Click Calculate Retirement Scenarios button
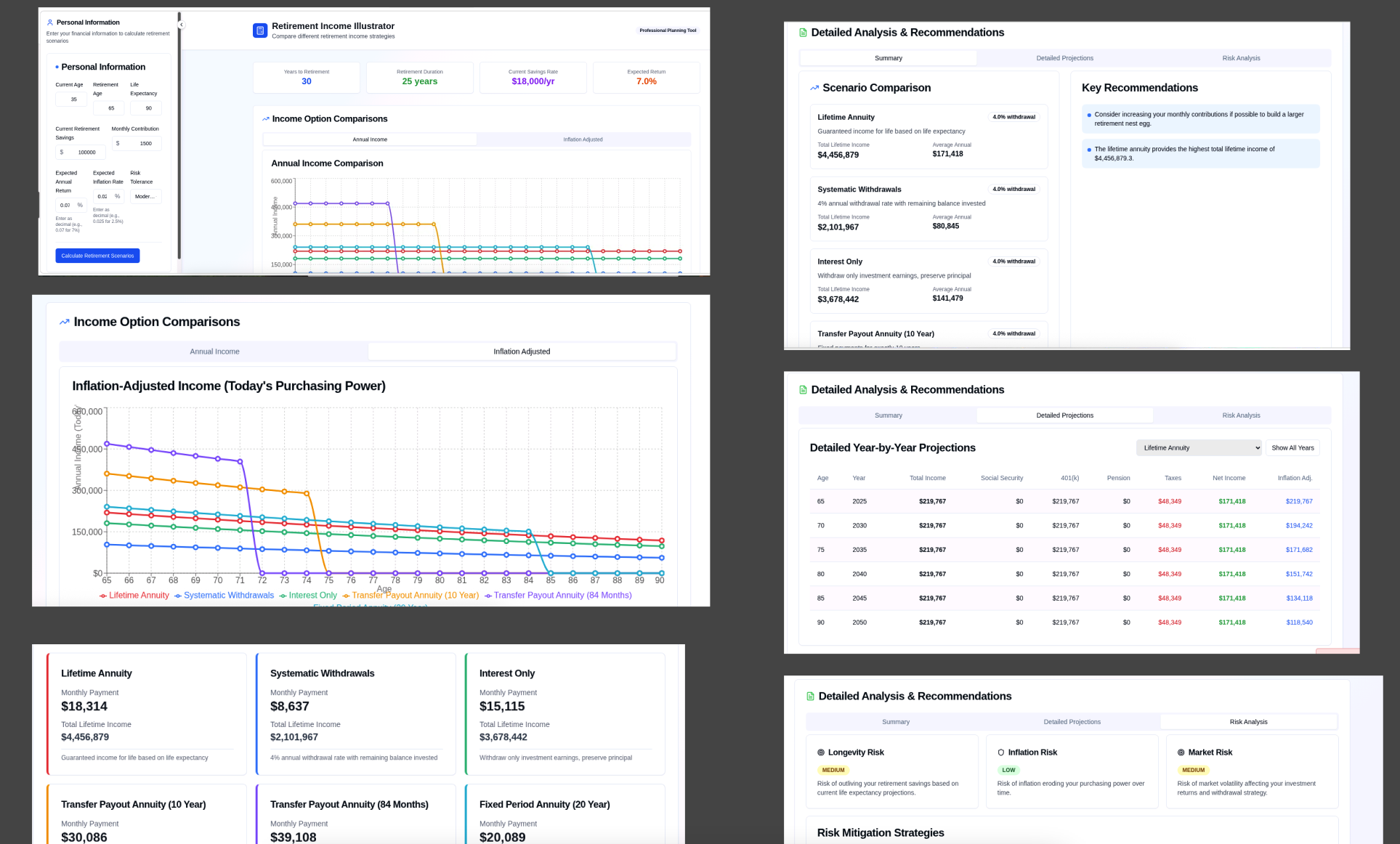Viewport: 1400px width, 844px height. click(x=97, y=256)
